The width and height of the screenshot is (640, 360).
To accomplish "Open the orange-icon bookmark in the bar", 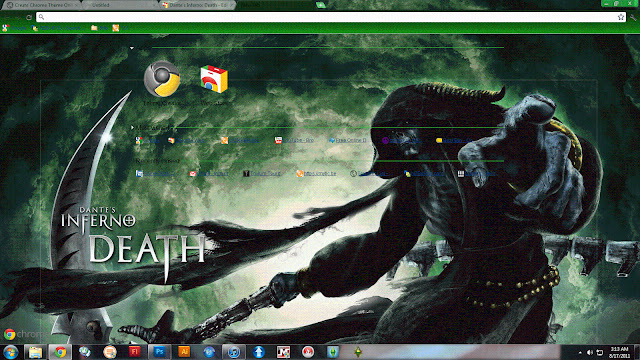I will pos(120,28).
